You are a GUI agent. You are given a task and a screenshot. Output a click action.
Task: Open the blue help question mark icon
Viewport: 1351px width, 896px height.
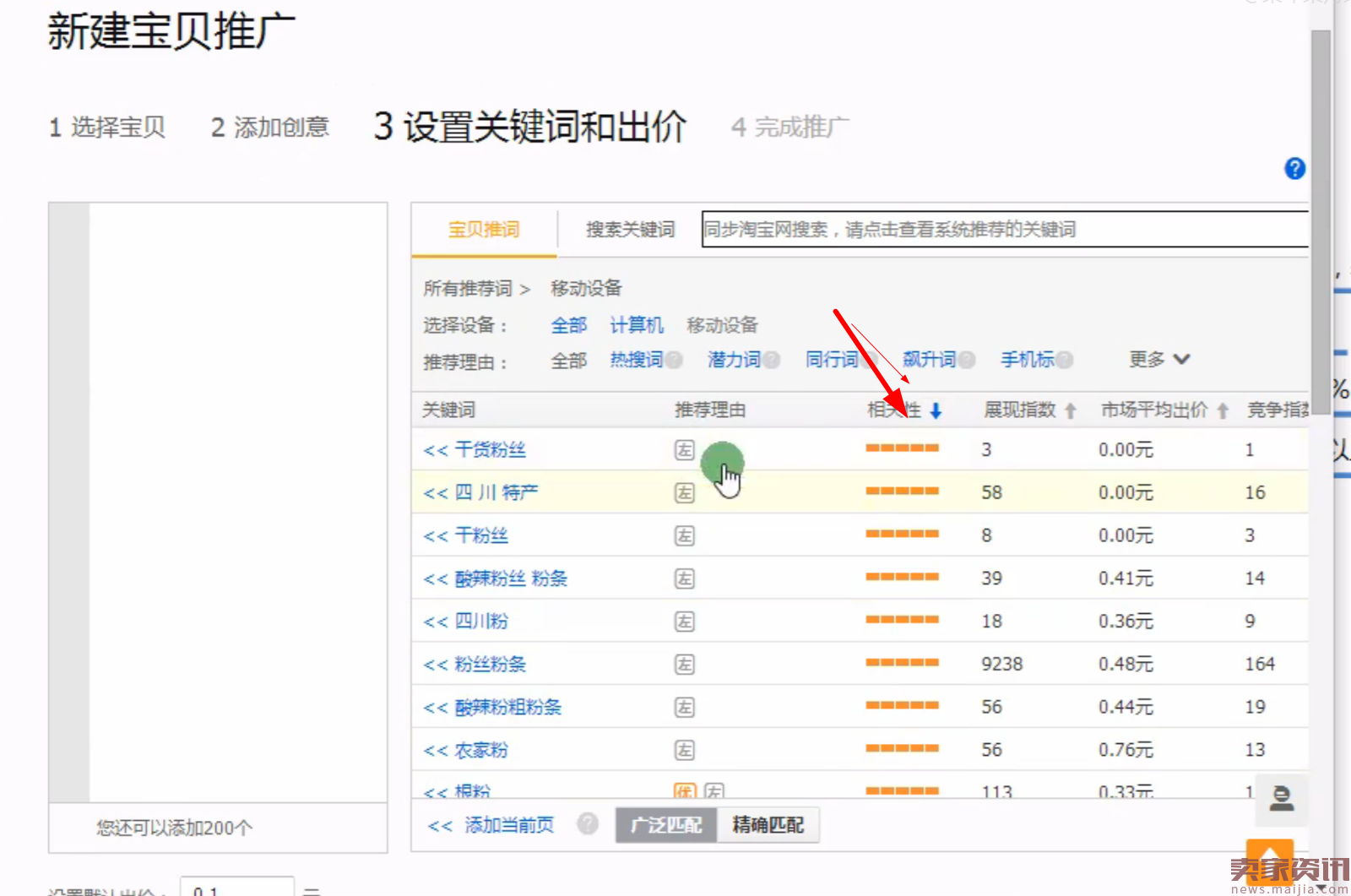(x=1294, y=169)
